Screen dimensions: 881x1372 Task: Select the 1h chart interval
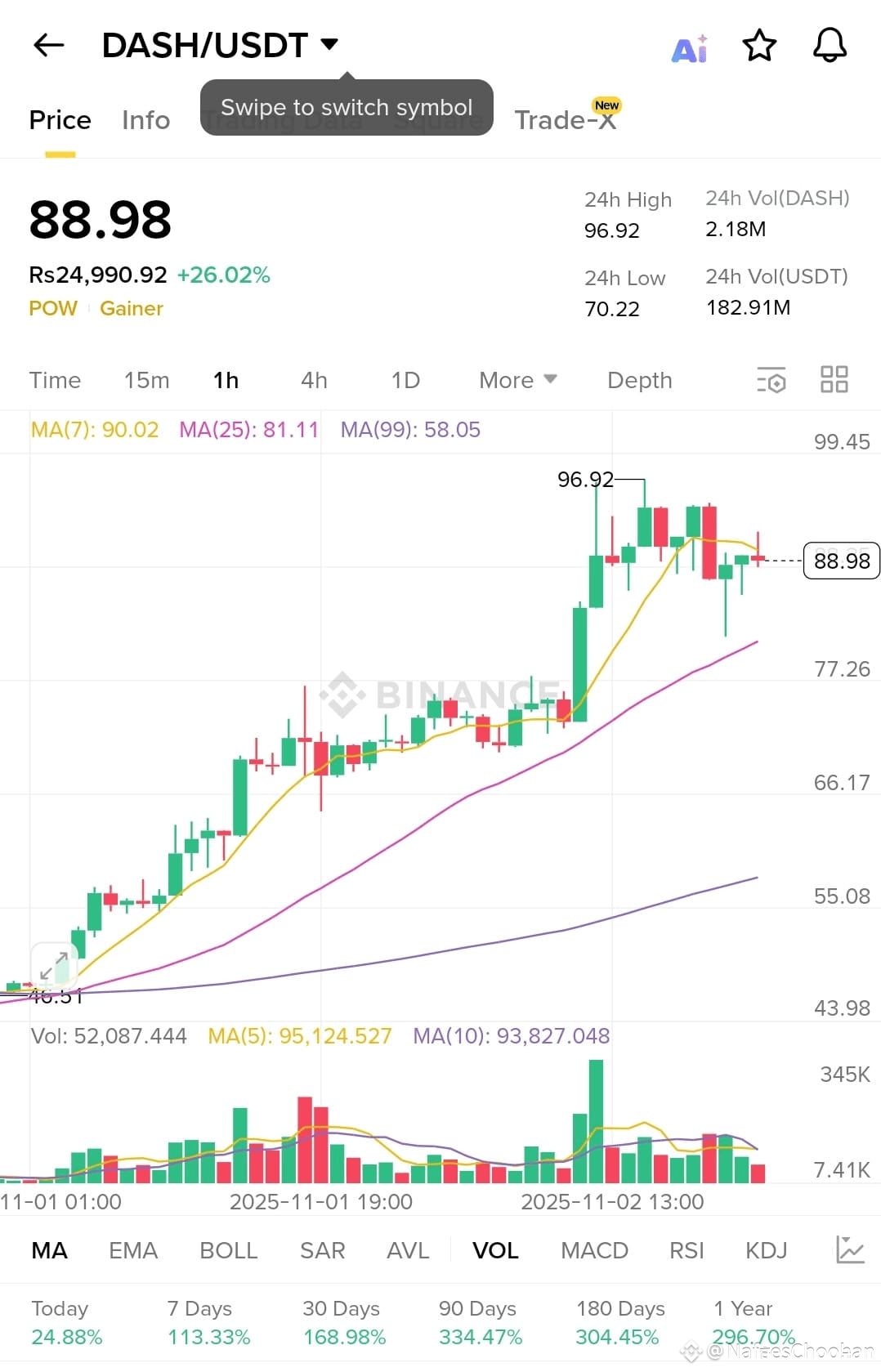pyautogui.click(x=226, y=380)
